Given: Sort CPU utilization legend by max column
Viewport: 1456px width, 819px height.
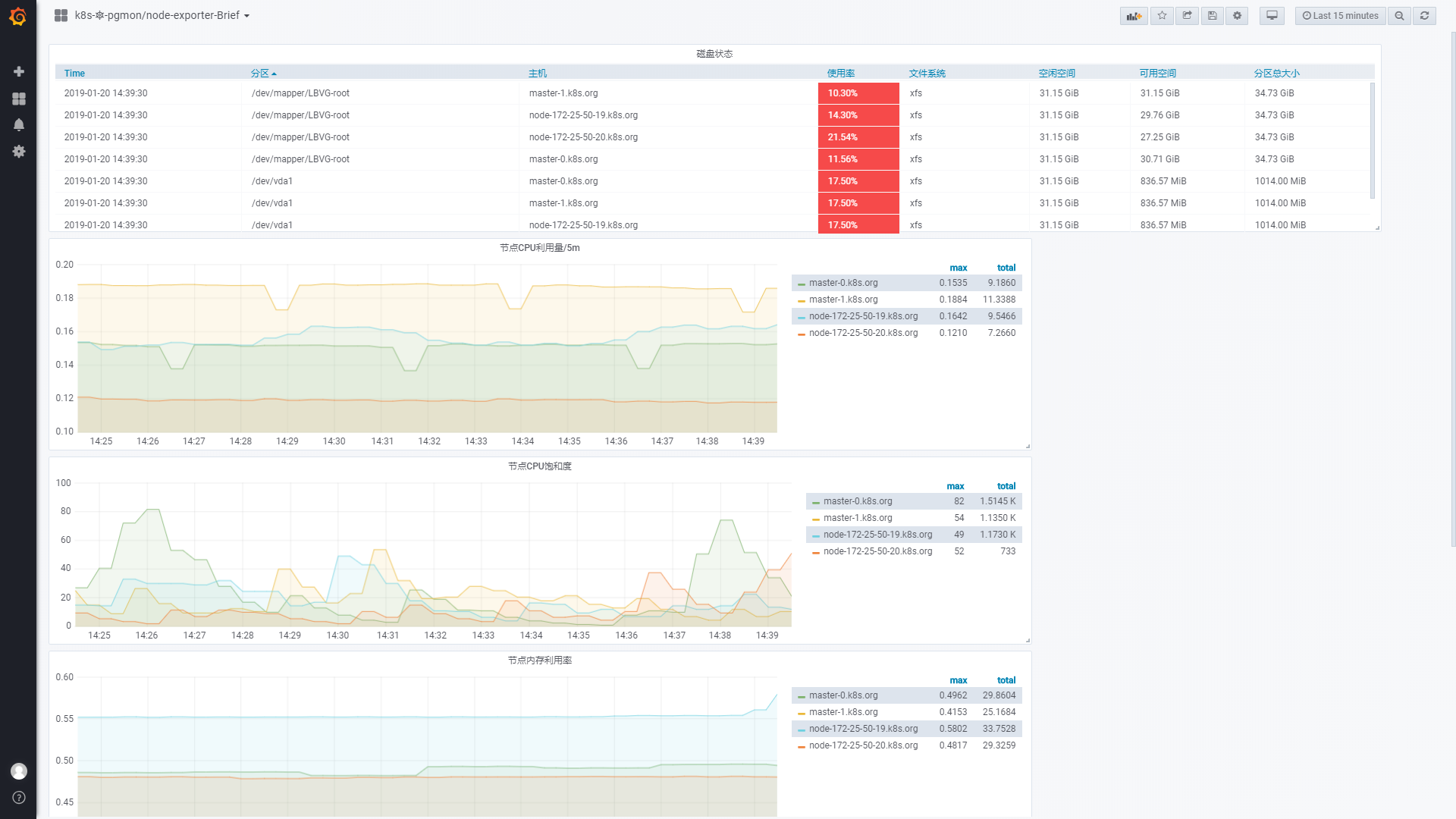Looking at the screenshot, I should tap(958, 268).
